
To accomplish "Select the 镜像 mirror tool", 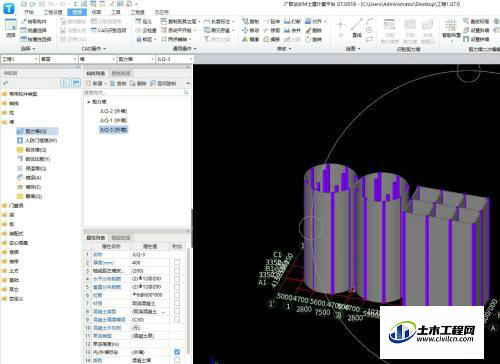I will click(x=251, y=39).
